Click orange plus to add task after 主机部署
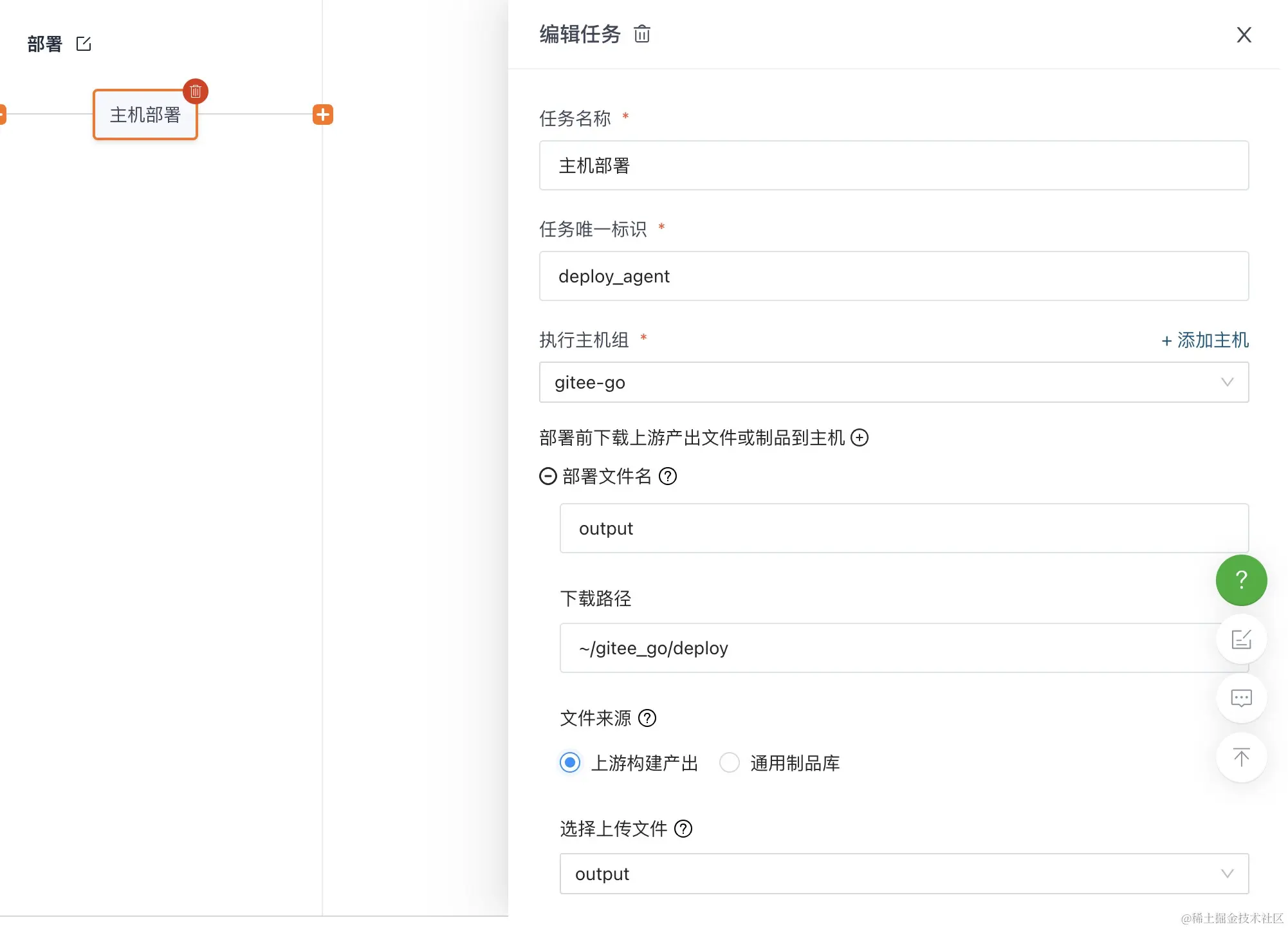This screenshot has height=929, width=1288. click(x=323, y=115)
